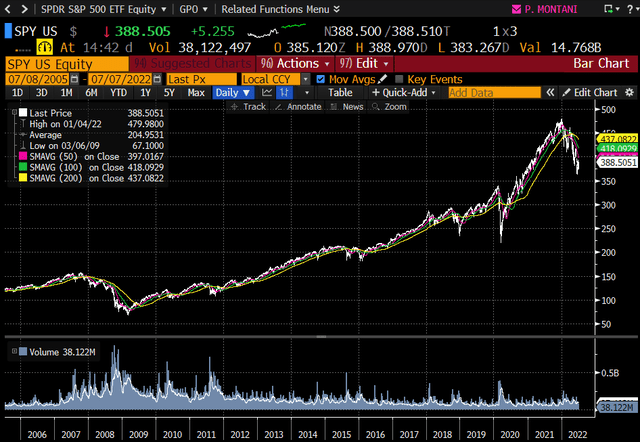Go back with the left arrow

[x=8, y=9]
